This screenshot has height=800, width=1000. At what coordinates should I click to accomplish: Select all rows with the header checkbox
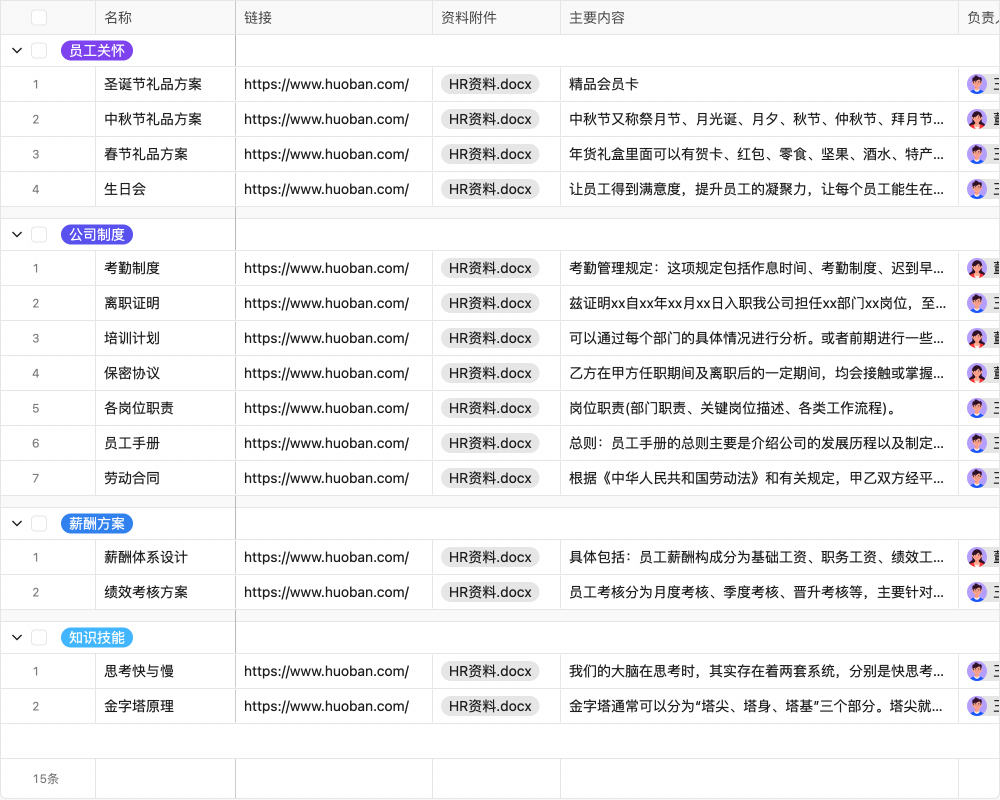[40, 16]
